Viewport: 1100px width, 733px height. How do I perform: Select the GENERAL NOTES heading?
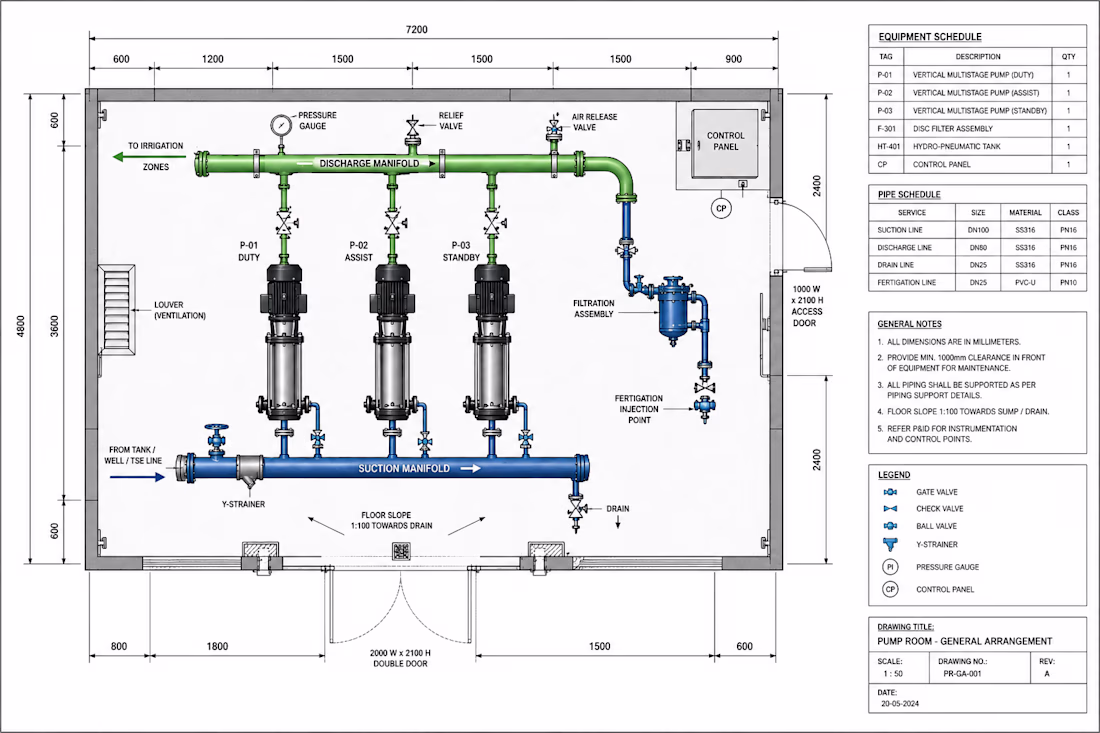point(909,324)
